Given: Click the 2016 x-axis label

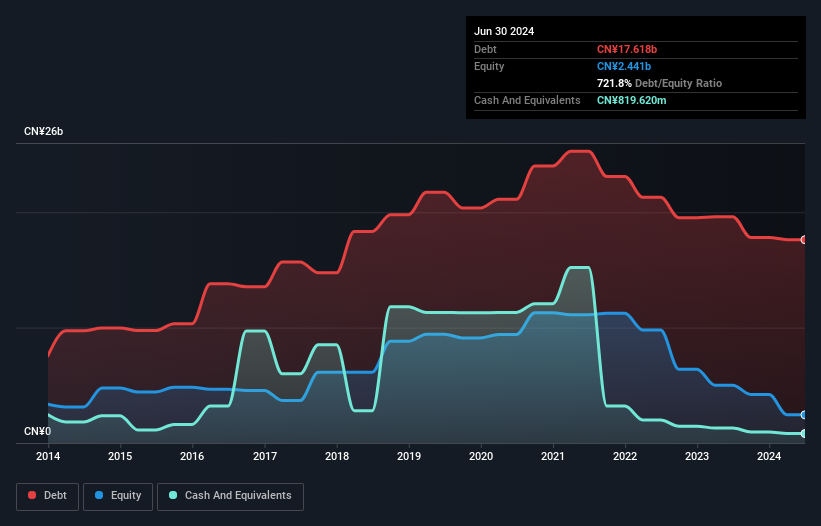Looking at the screenshot, I should 192,456.
